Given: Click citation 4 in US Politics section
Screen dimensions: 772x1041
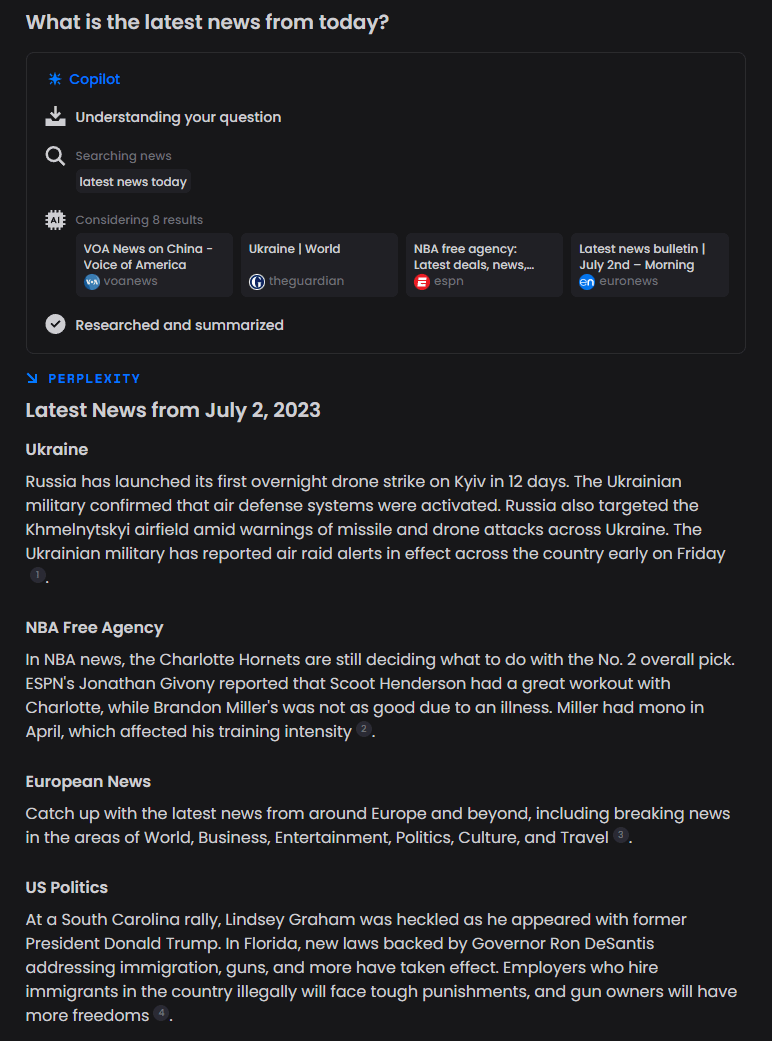Looking at the screenshot, I should [x=161, y=1013].
